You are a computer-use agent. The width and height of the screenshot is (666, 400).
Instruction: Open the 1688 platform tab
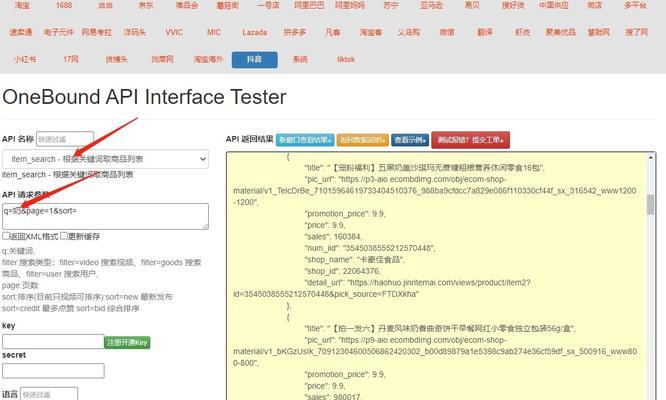pos(64,5)
